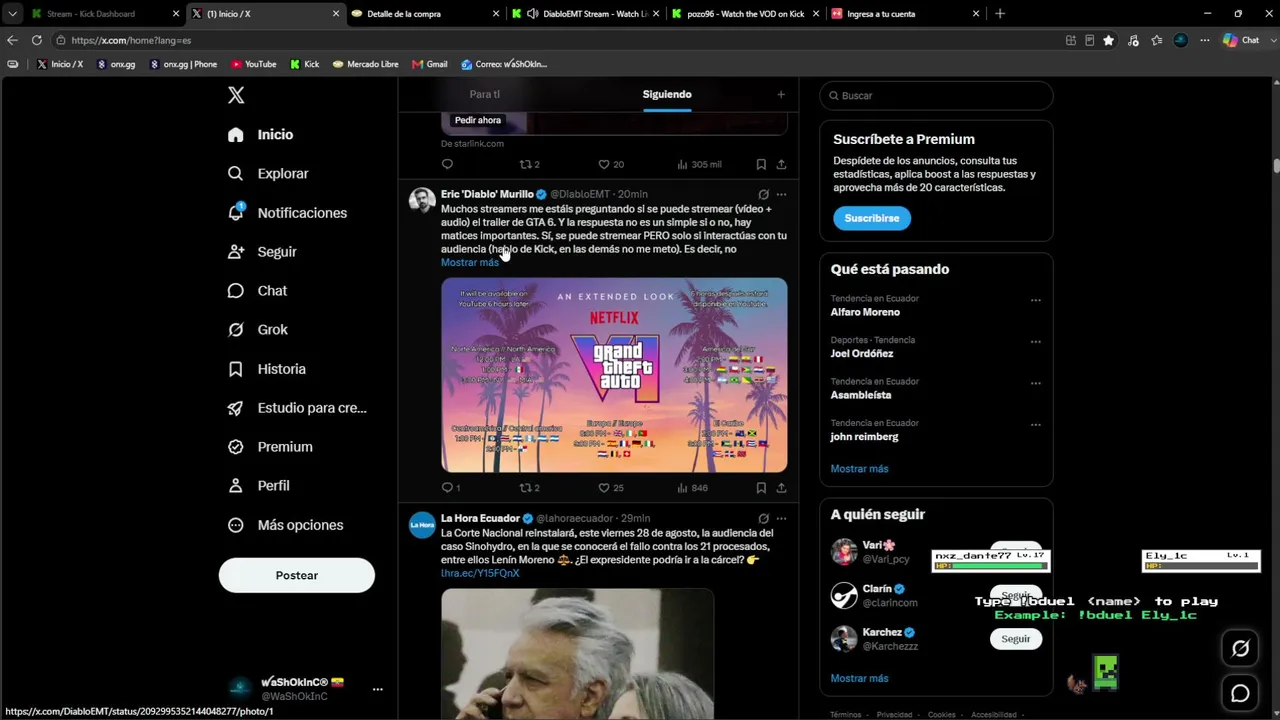1280x720 pixels.
Task: Ask Grok about La Hora Ecuador's post
Action: pos(763,518)
